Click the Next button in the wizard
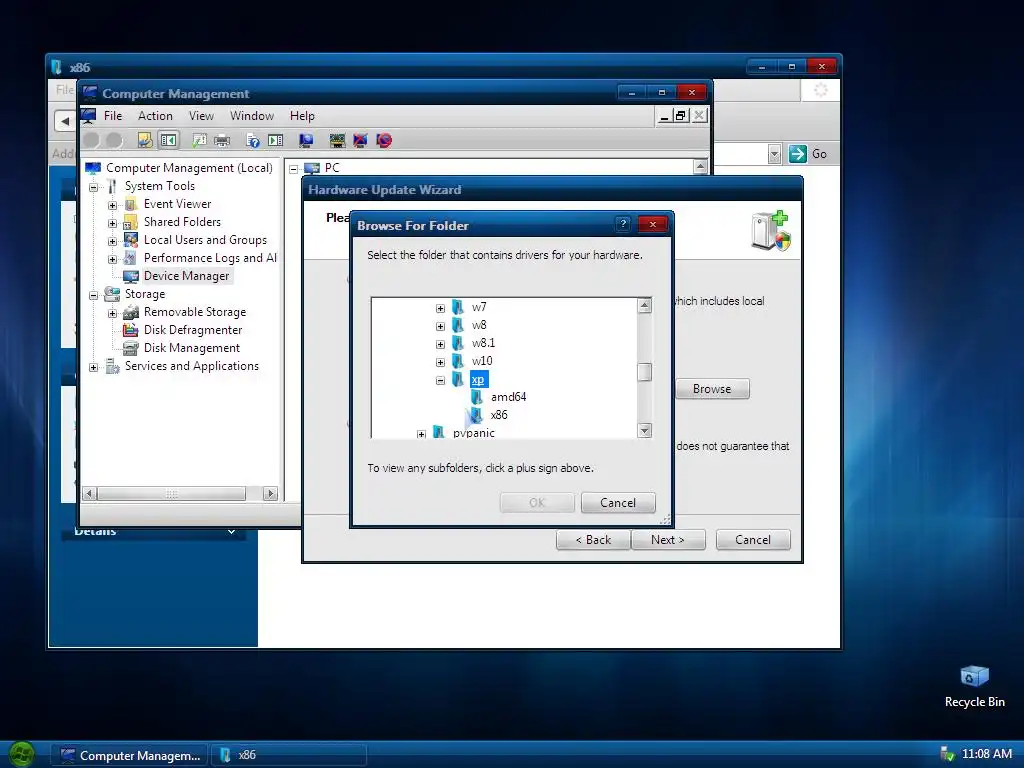Image resolution: width=1024 pixels, height=768 pixels. coord(667,539)
